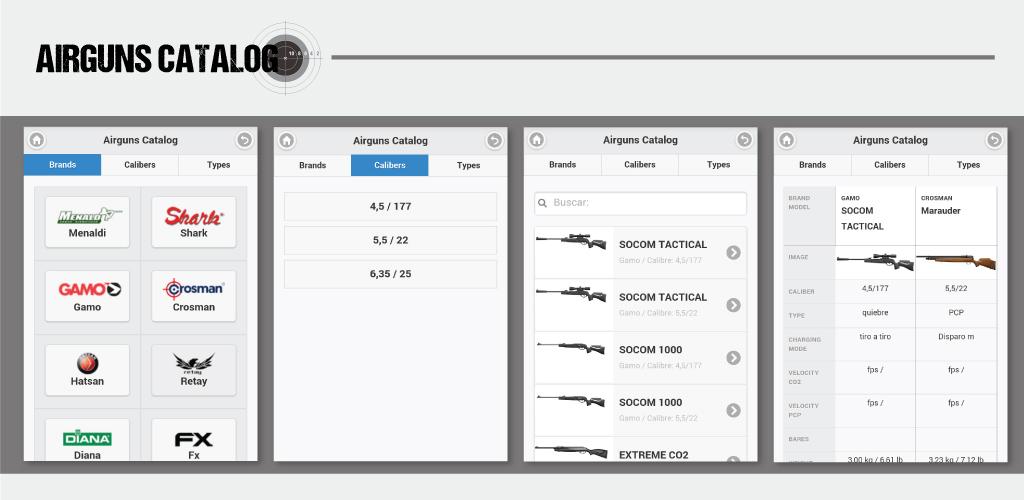Screen dimensions: 1024x500
Task: Choose the 4,5 / 177 caliber
Action: (391, 206)
